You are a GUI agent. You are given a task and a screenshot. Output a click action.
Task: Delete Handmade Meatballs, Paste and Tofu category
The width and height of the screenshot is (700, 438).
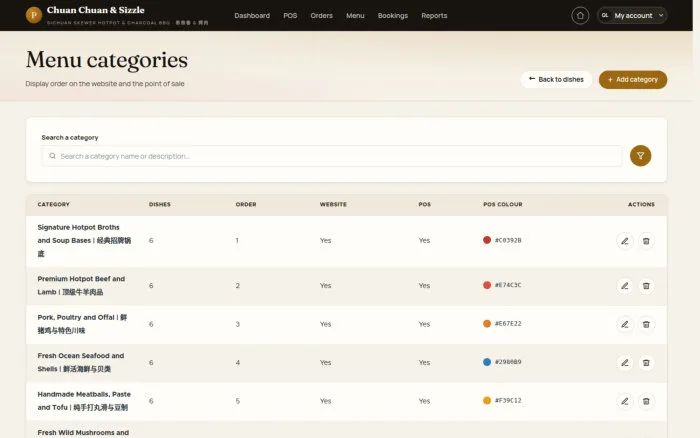(646, 401)
